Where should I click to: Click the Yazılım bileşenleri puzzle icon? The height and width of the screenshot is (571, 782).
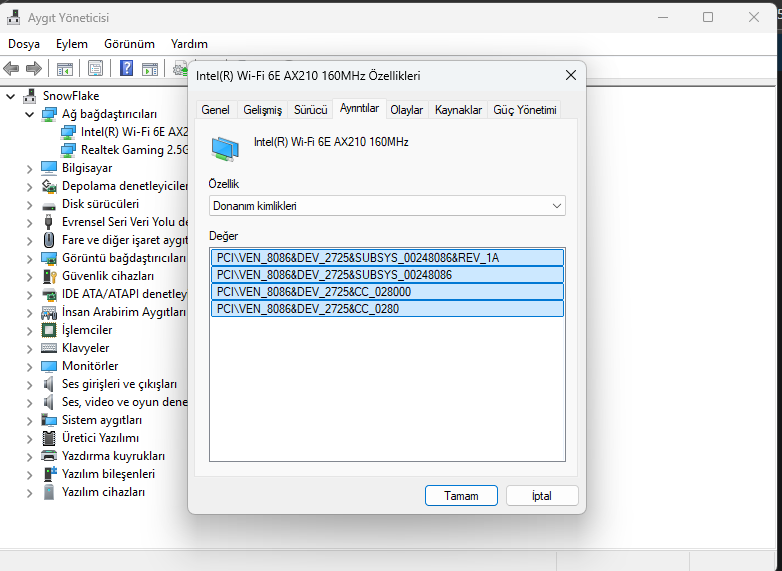[x=50, y=474]
